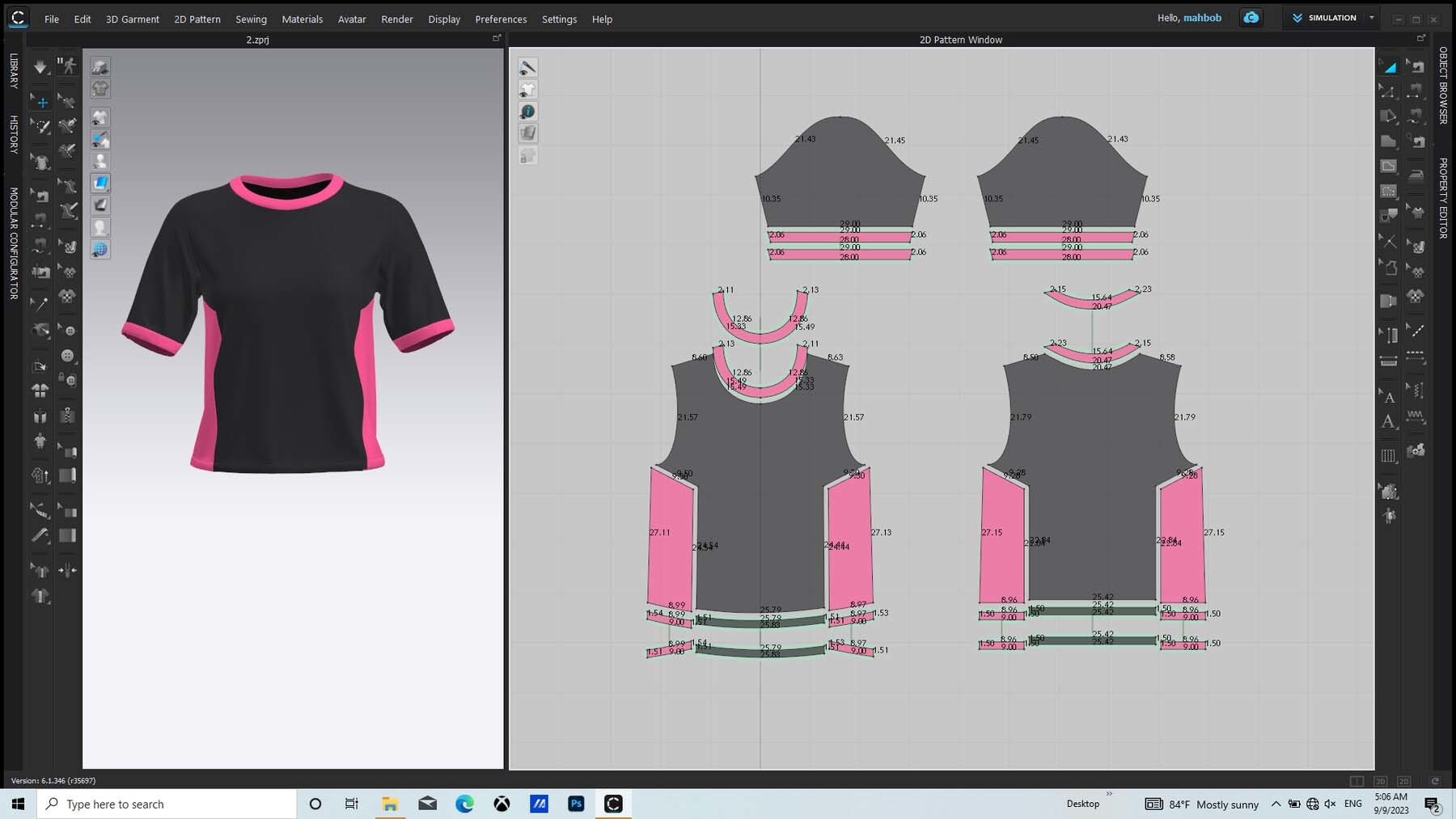The height and width of the screenshot is (819, 1456).
Task: Expand the 3D window pop-out button
Action: [x=497, y=38]
